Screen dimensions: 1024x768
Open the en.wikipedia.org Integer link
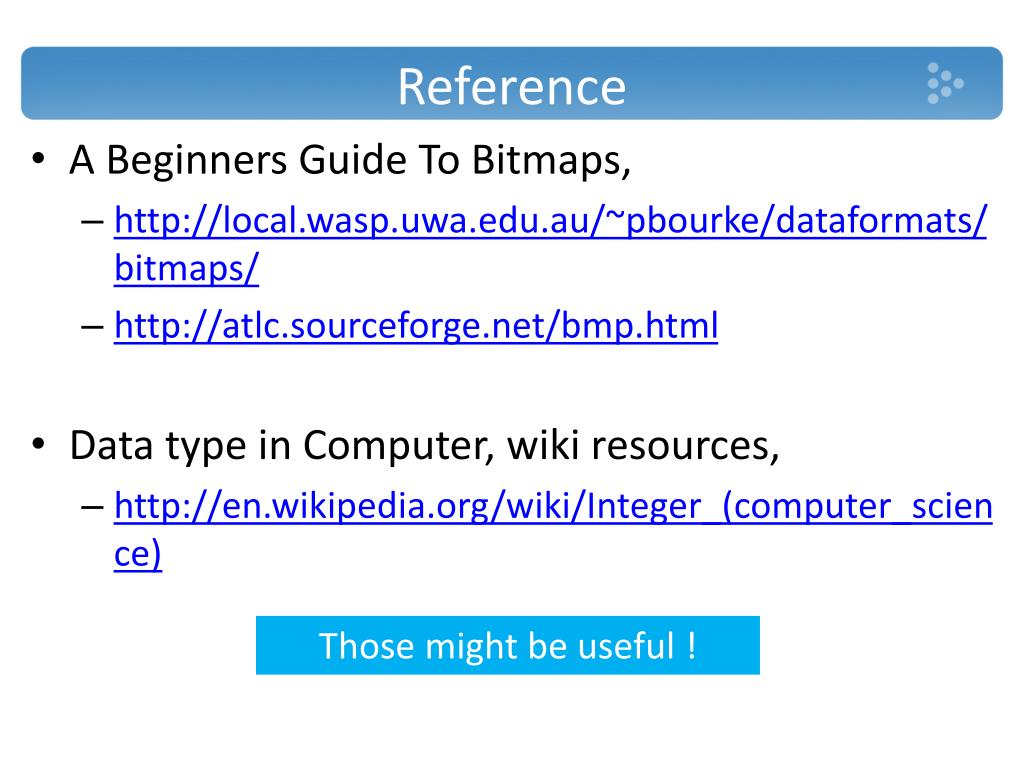click(x=553, y=506)
